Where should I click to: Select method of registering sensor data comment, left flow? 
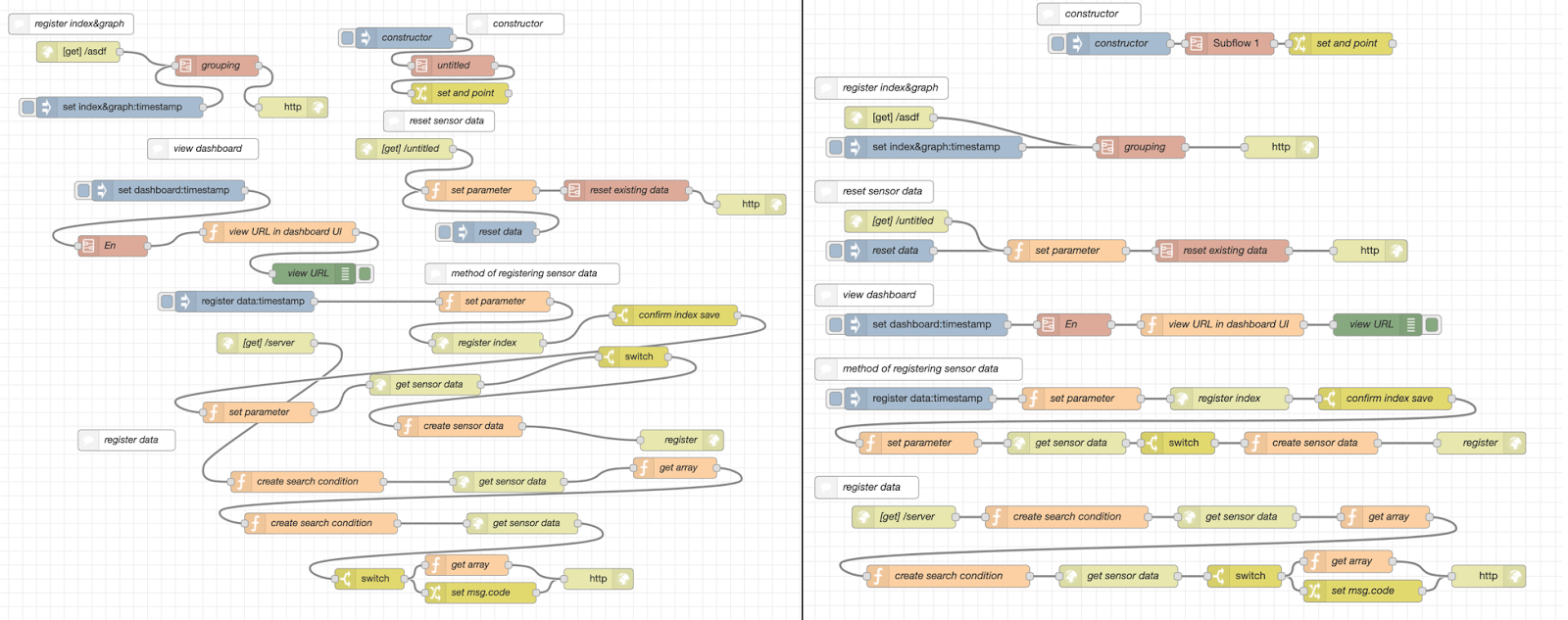[x=522, y=273]
